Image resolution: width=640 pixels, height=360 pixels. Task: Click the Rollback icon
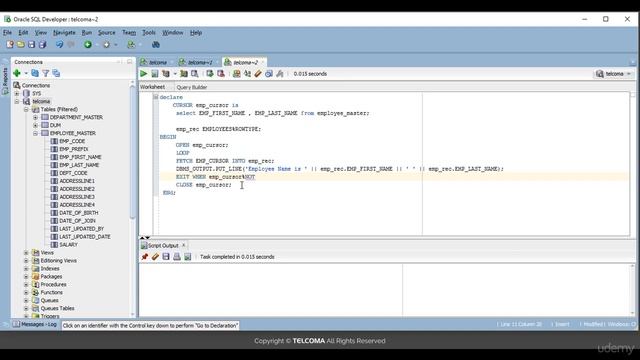221,74
